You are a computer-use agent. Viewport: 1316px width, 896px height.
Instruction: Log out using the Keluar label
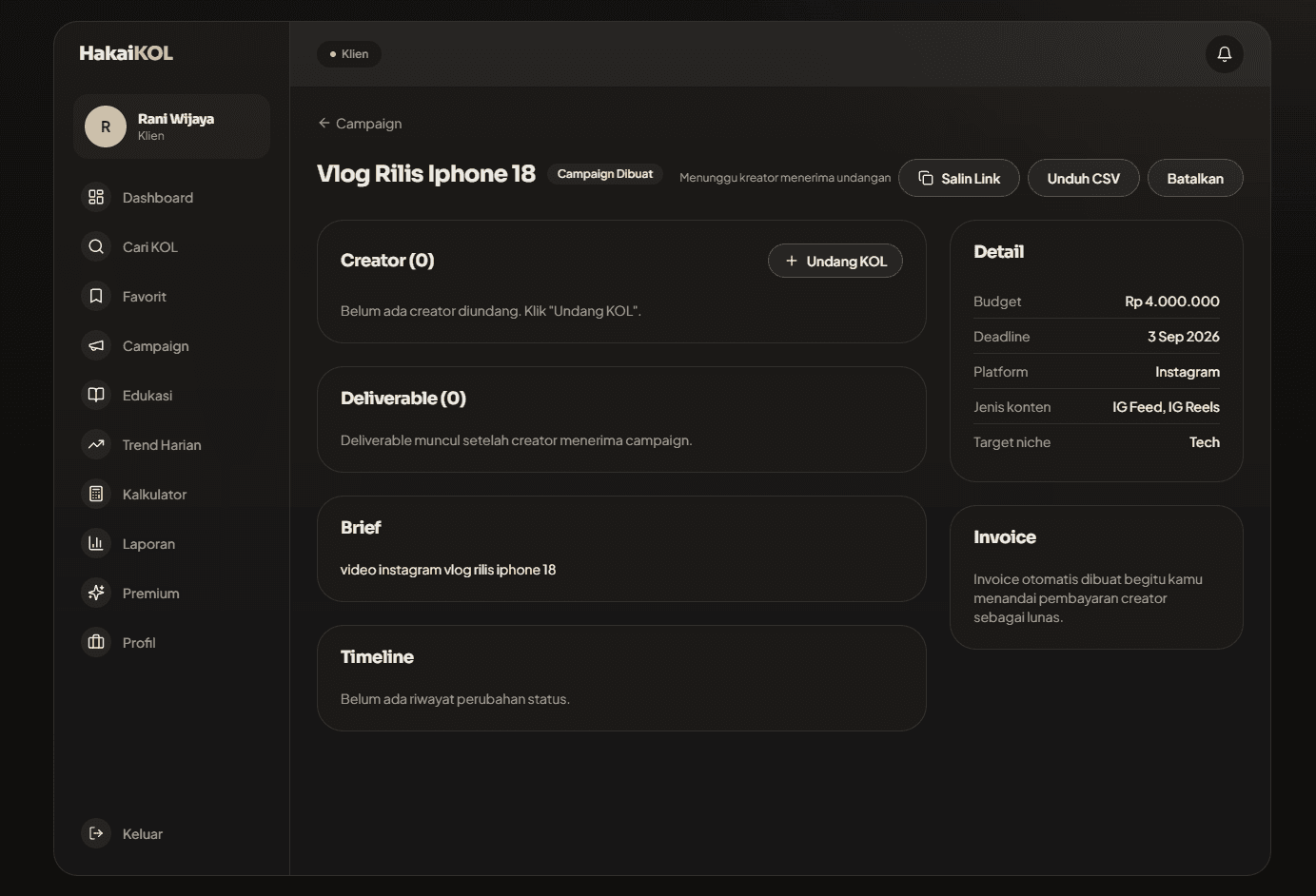pyautogui.click(x=143, y=834)
